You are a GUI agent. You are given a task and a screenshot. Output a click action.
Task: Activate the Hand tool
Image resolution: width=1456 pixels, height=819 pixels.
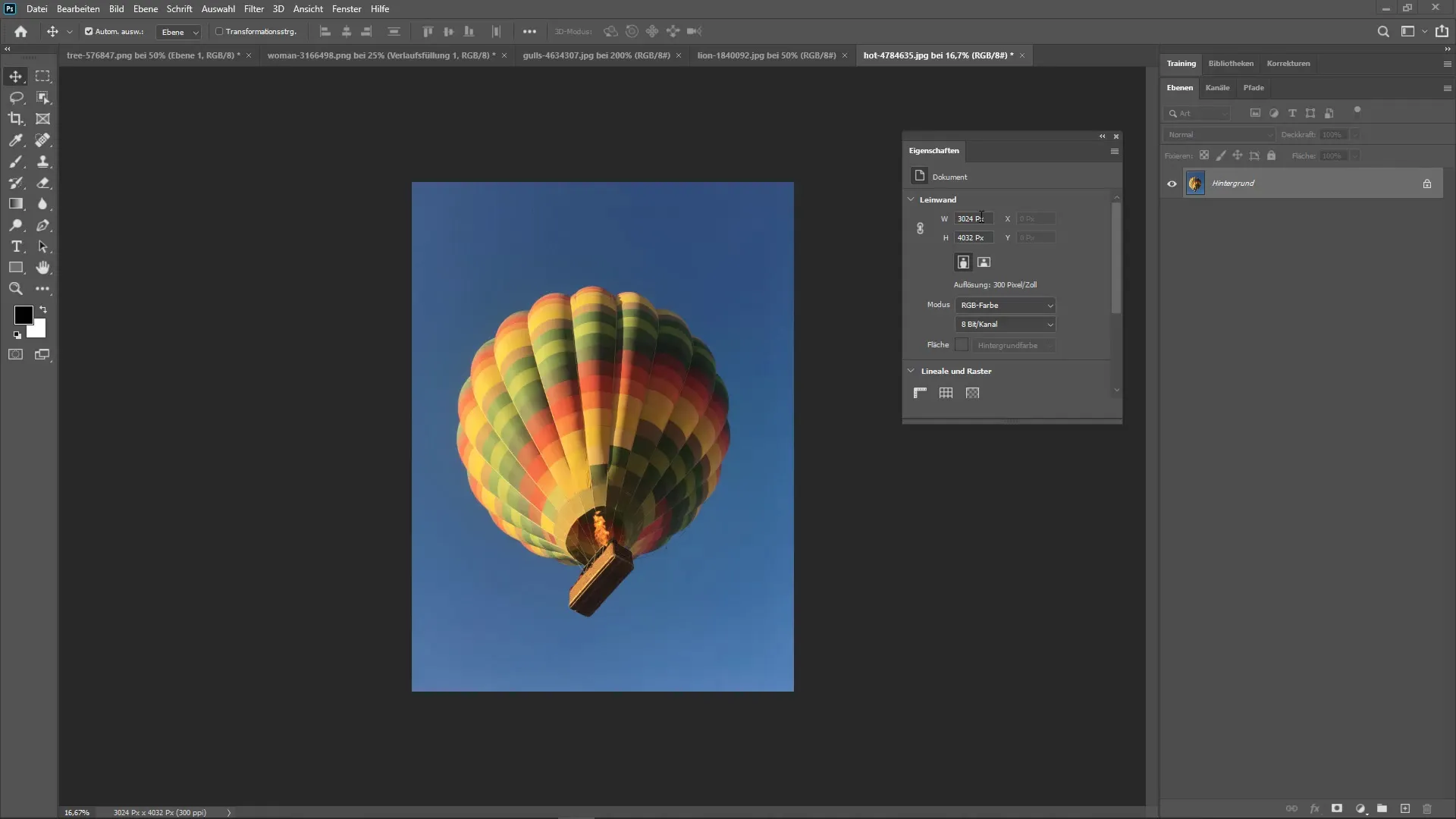click(43, 268)
